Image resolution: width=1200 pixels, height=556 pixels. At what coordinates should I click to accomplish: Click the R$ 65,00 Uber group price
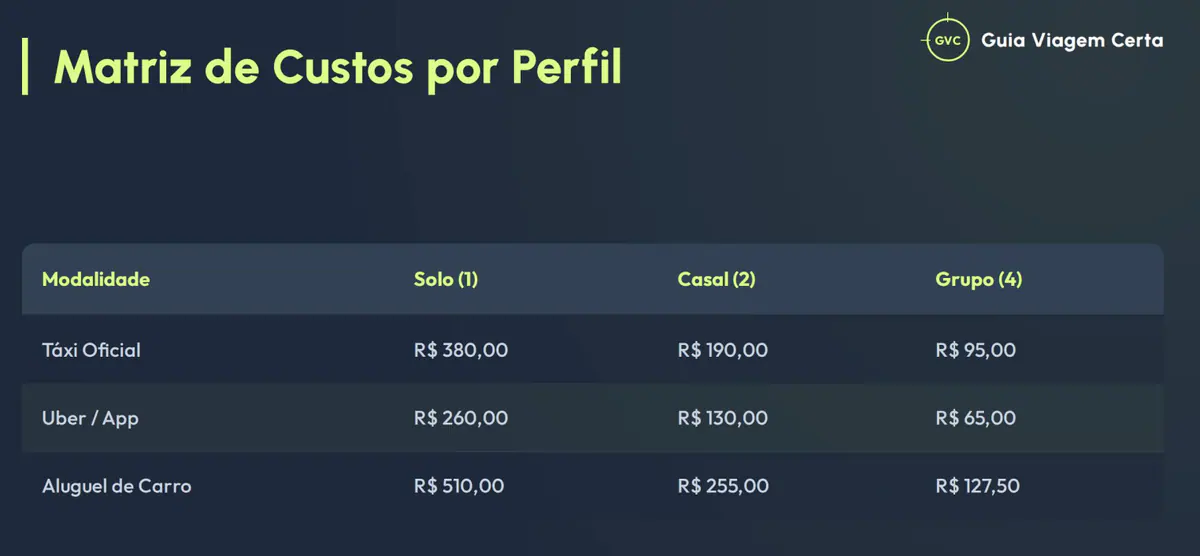pos(976,418)
